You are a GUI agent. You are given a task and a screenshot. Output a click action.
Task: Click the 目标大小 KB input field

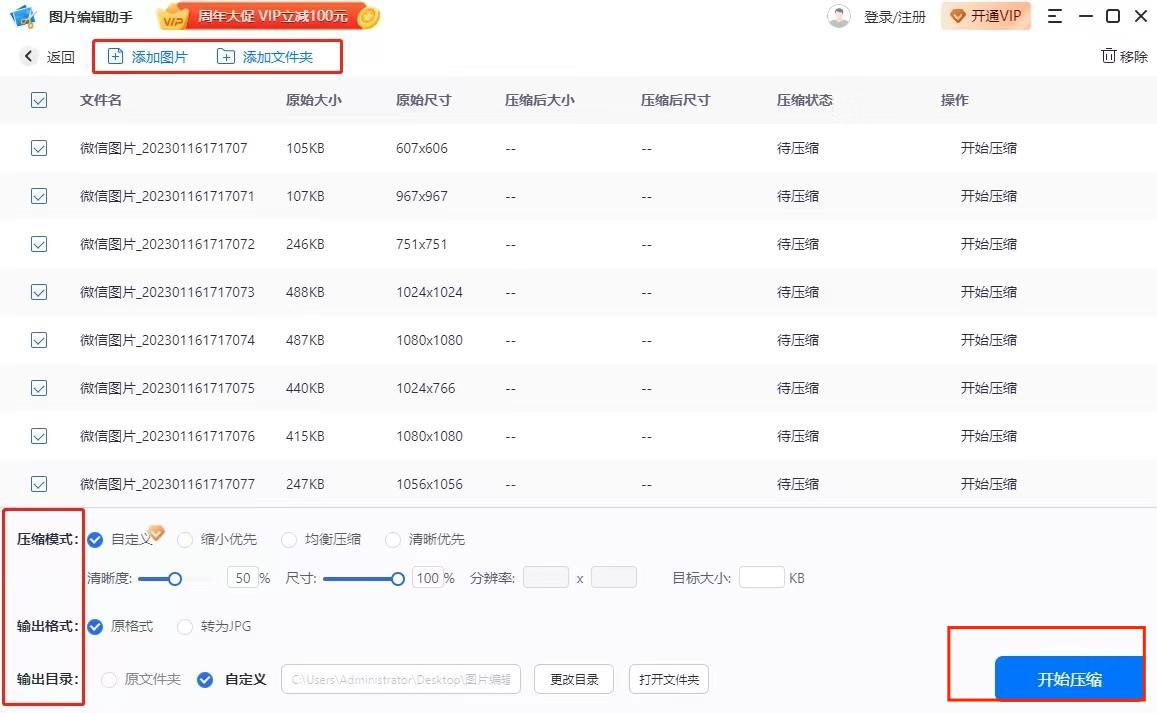(761, 577)
